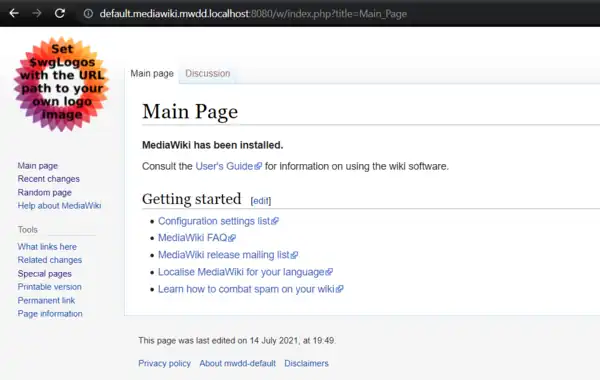Open Localise MediaWiki for your language link
The height and width of the screenshot is (380, 600).
coord(241,272)
